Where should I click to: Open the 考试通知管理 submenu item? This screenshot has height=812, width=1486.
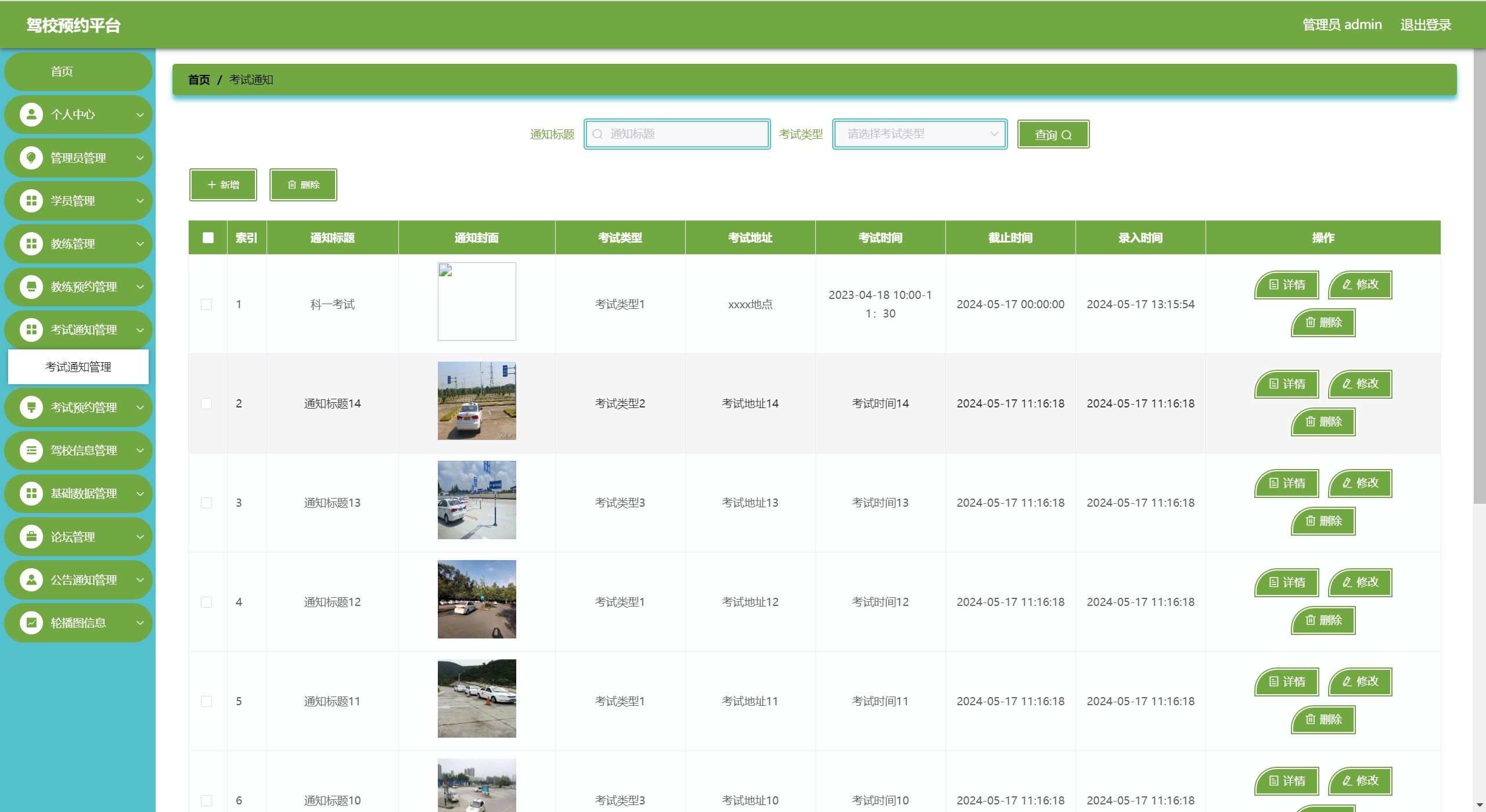coord(78,367)
